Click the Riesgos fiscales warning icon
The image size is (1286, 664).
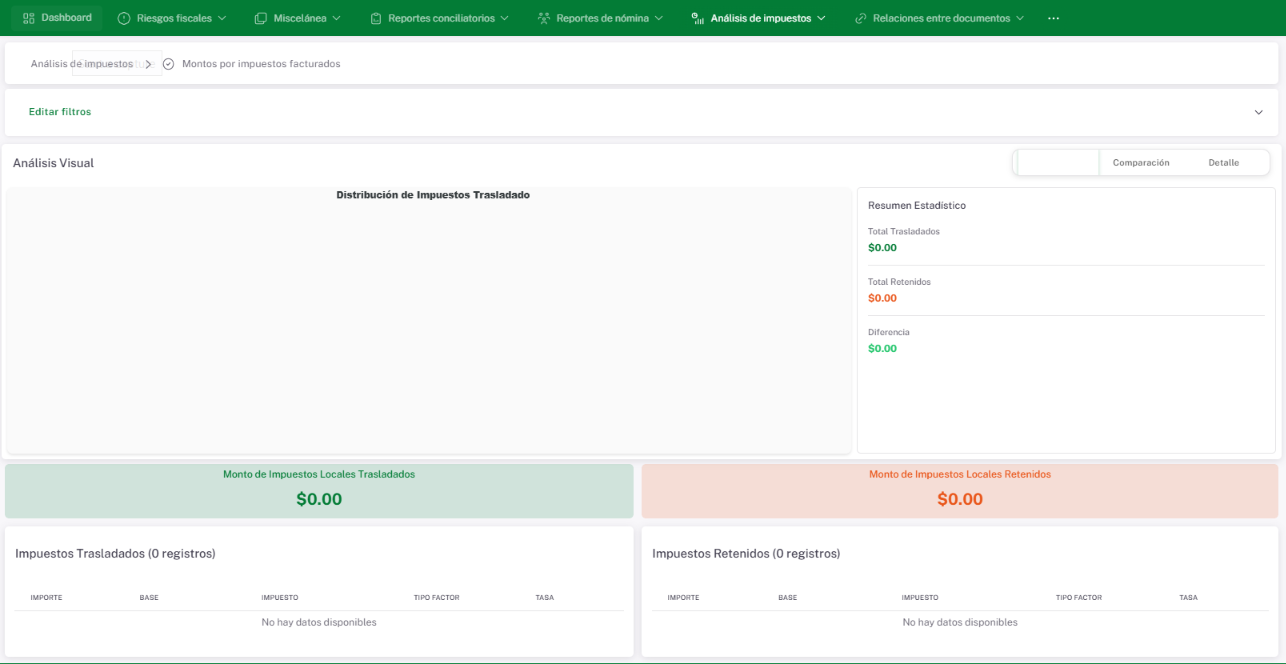[124, 18]
